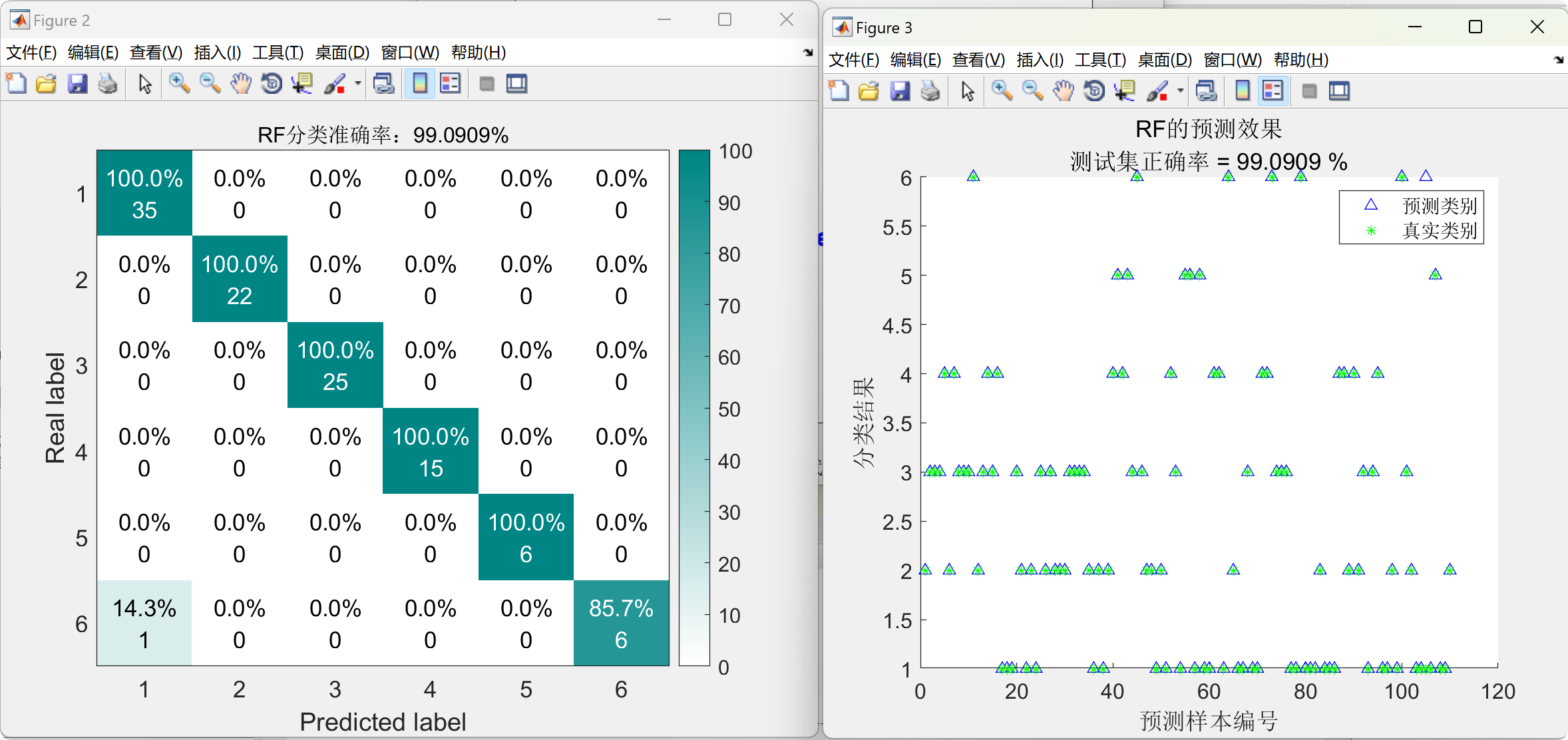This screenshot has width=1568, height=740.
Task: Select Zoom In tool in Figure 2
Action: [179, 84]
